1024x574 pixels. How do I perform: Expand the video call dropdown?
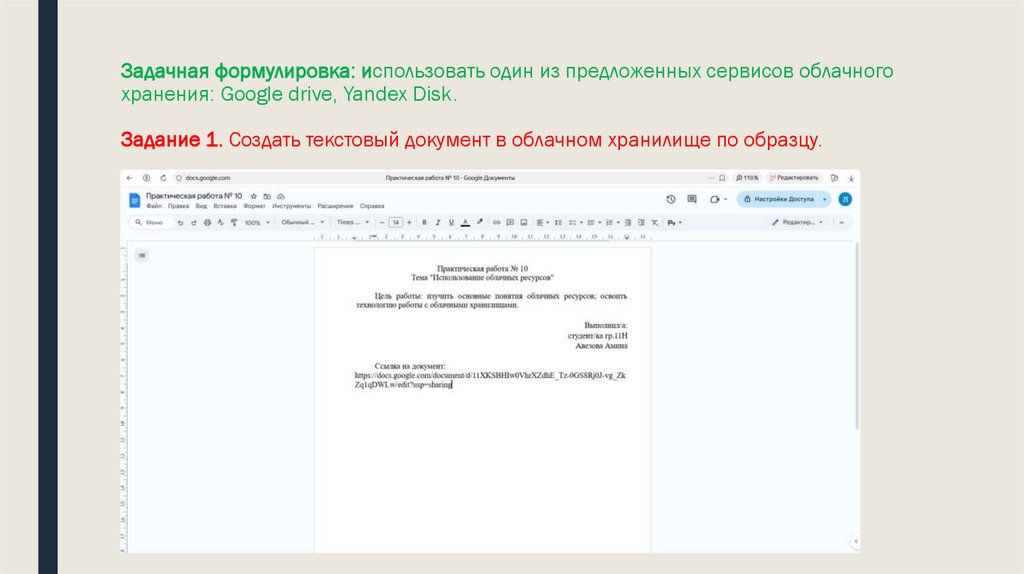pos(726,199)
